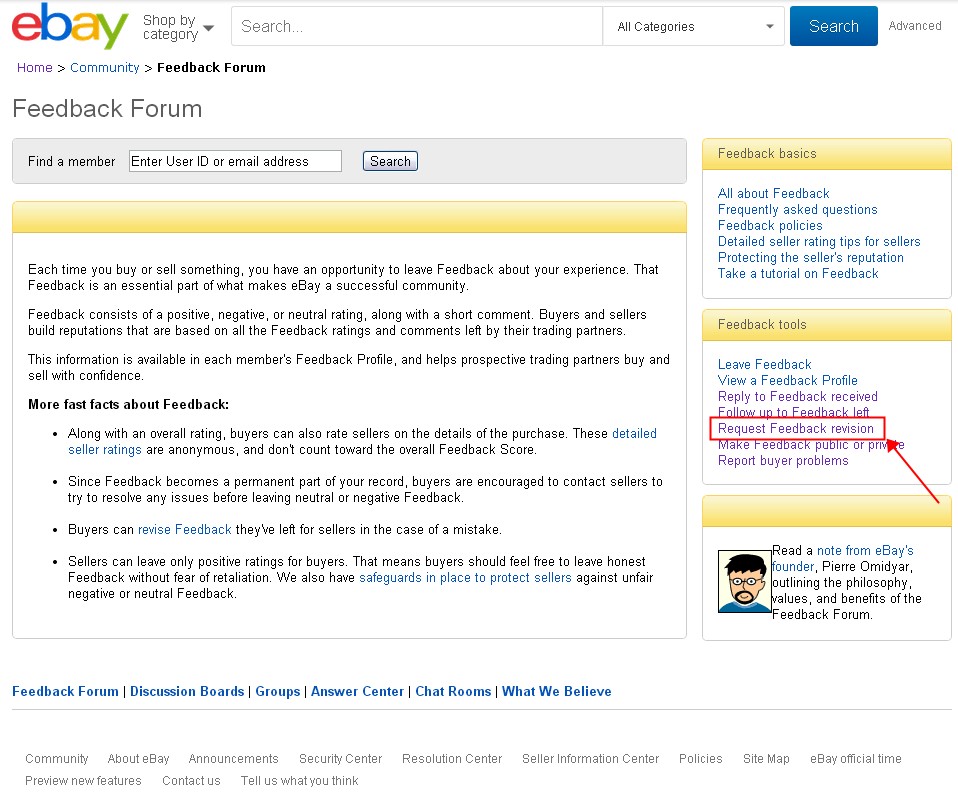Open the Request Feedback revision link
Screen dimensions: 958x795
coord(797,428)
